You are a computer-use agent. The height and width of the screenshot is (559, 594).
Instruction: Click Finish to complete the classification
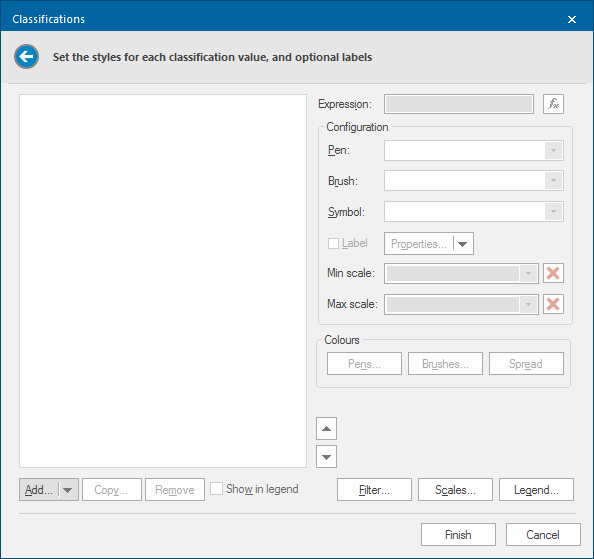458,534
